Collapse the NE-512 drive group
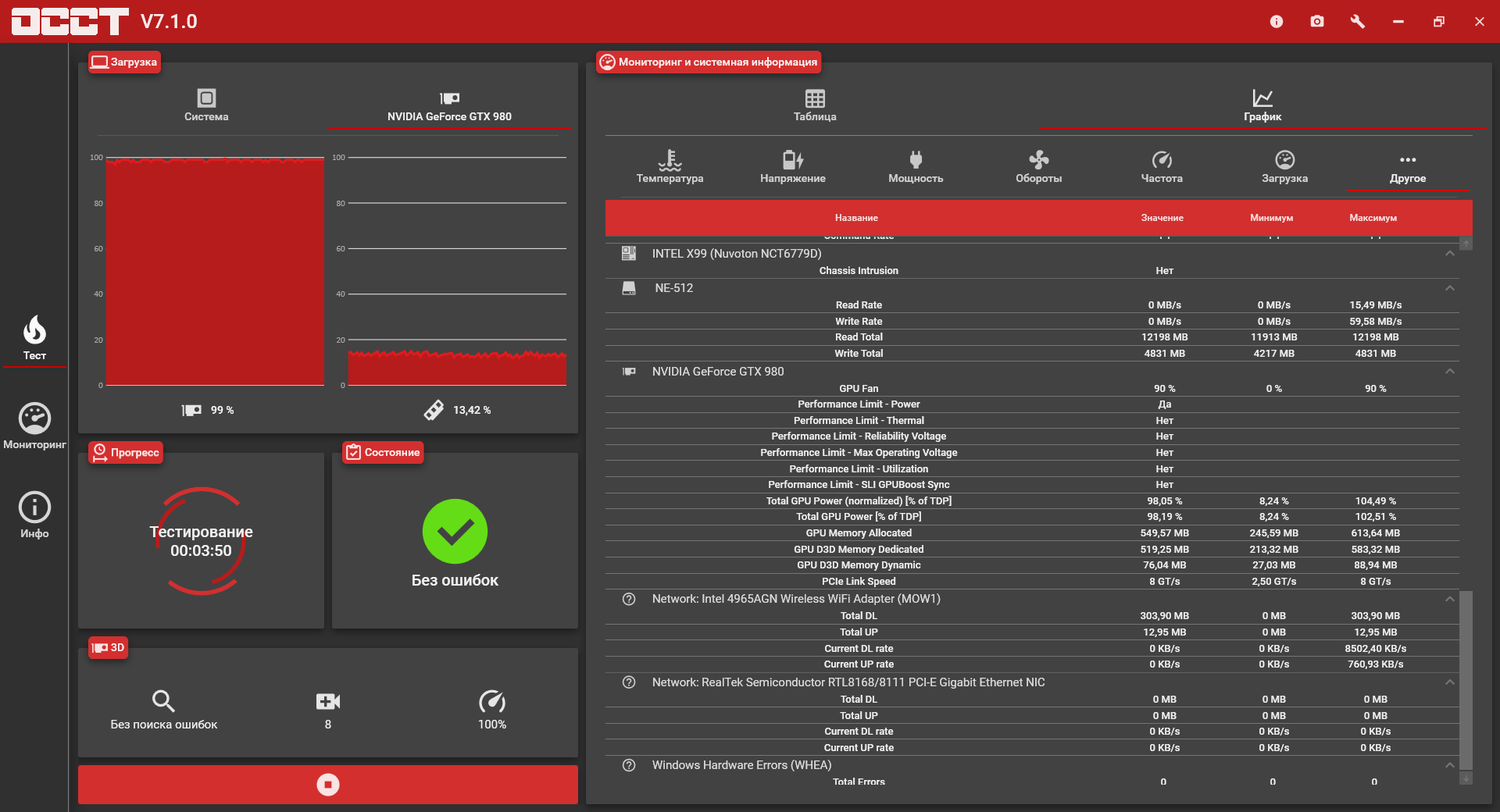 coord(1449,288)
